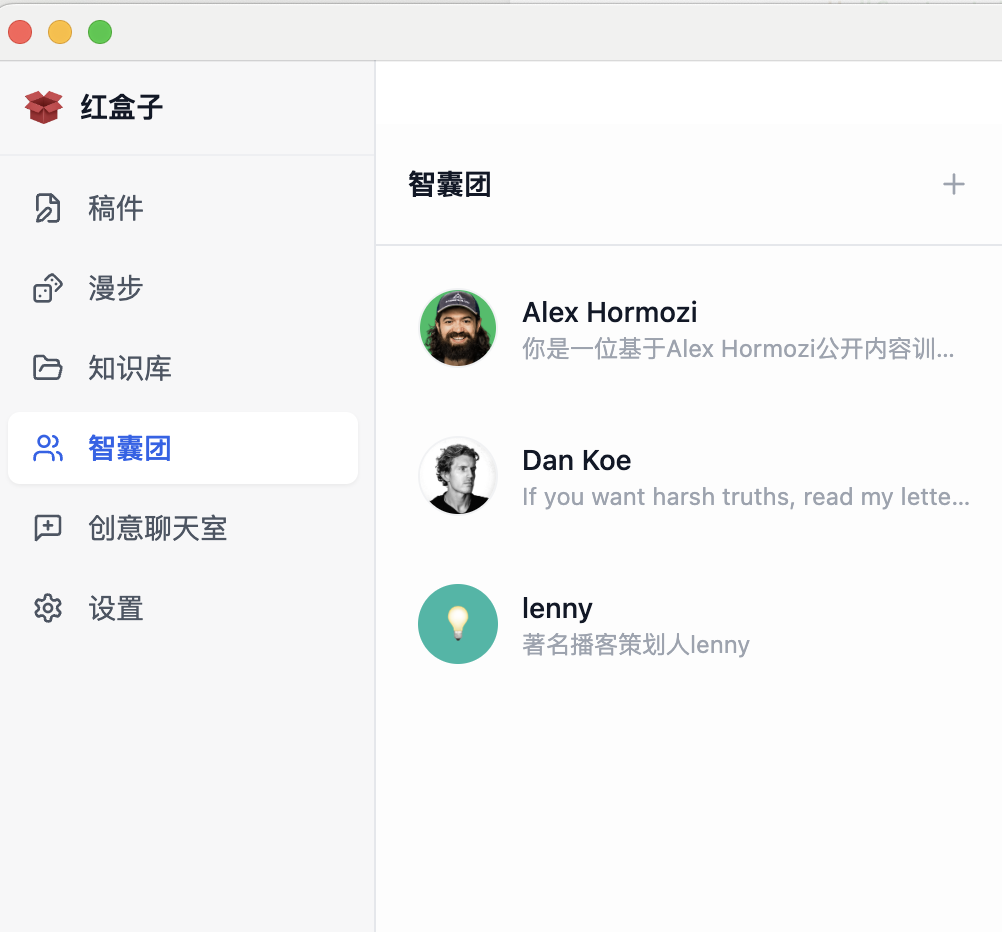
Task: Click the 设置 gear icon
Action: 48,608
